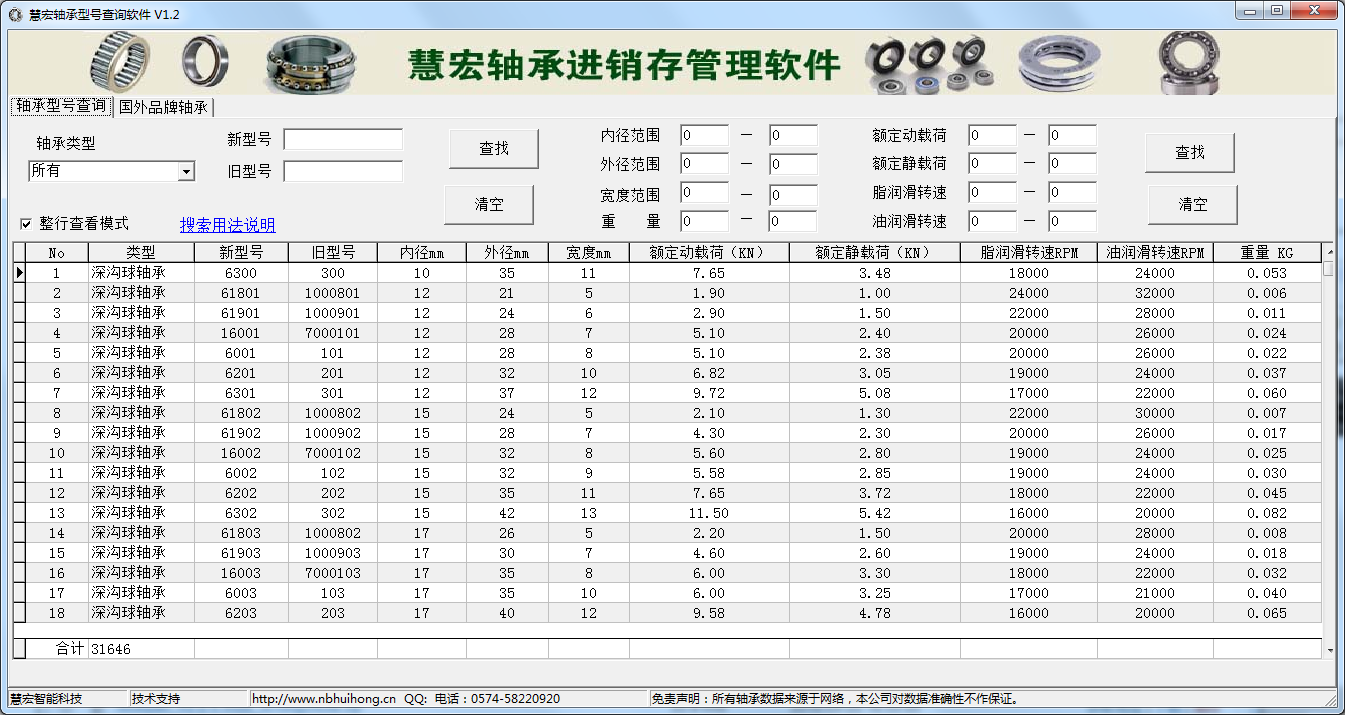Click the row selector for row No 5
This screenshot has width=1345, height=715.
coord(19,352)
